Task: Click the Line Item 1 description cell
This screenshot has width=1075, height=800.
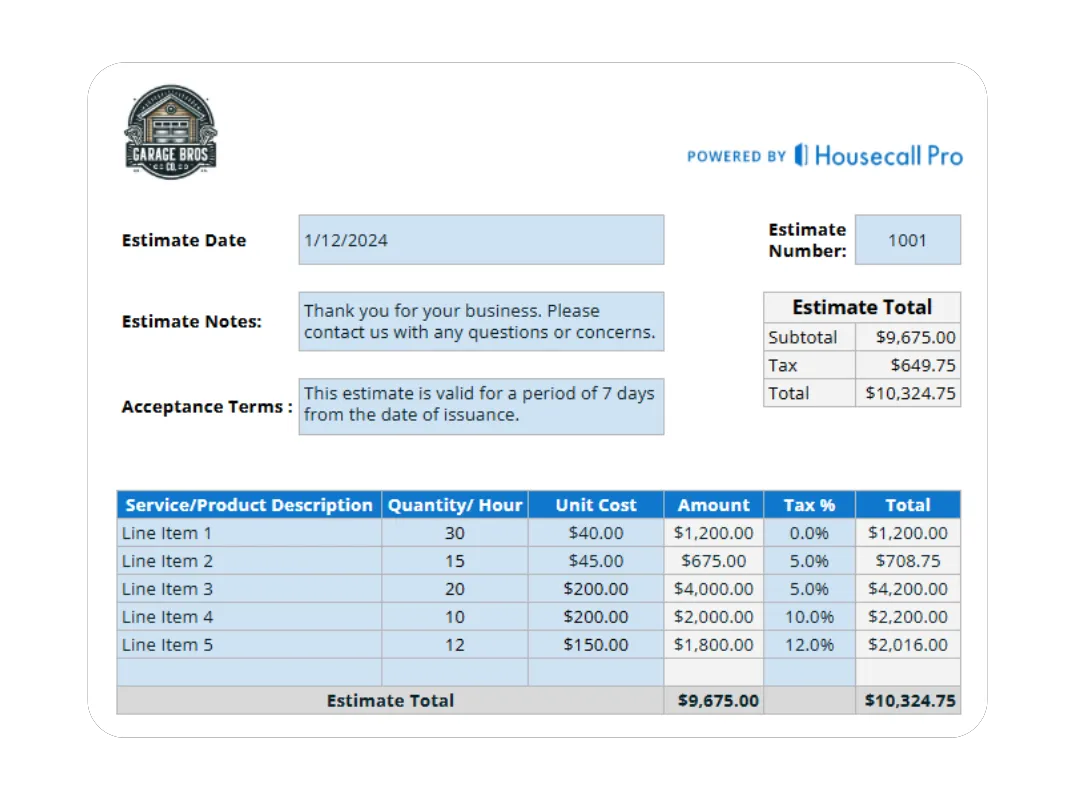Action: pyautogui.click(x=249, y=533)
